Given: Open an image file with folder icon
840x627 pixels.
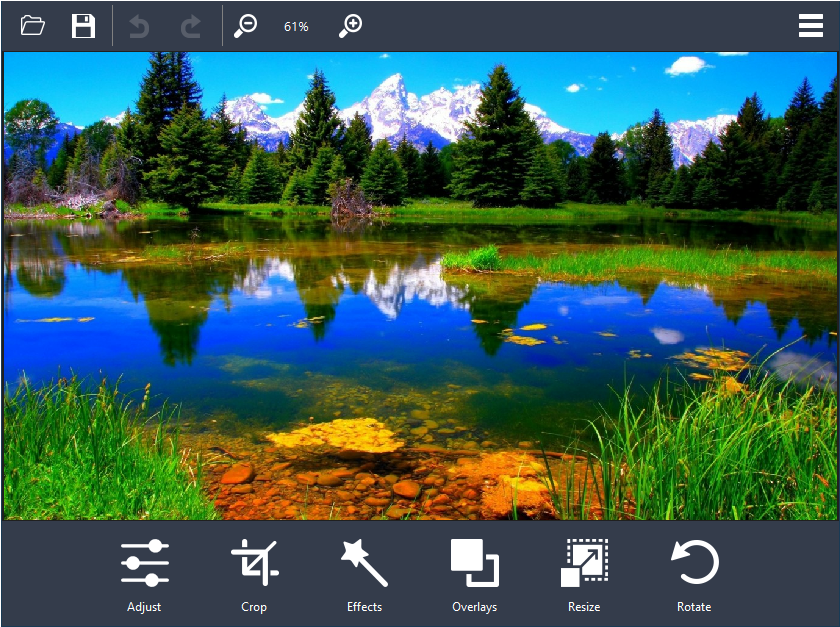Looking at the screenshot, I should click(33, 25).
